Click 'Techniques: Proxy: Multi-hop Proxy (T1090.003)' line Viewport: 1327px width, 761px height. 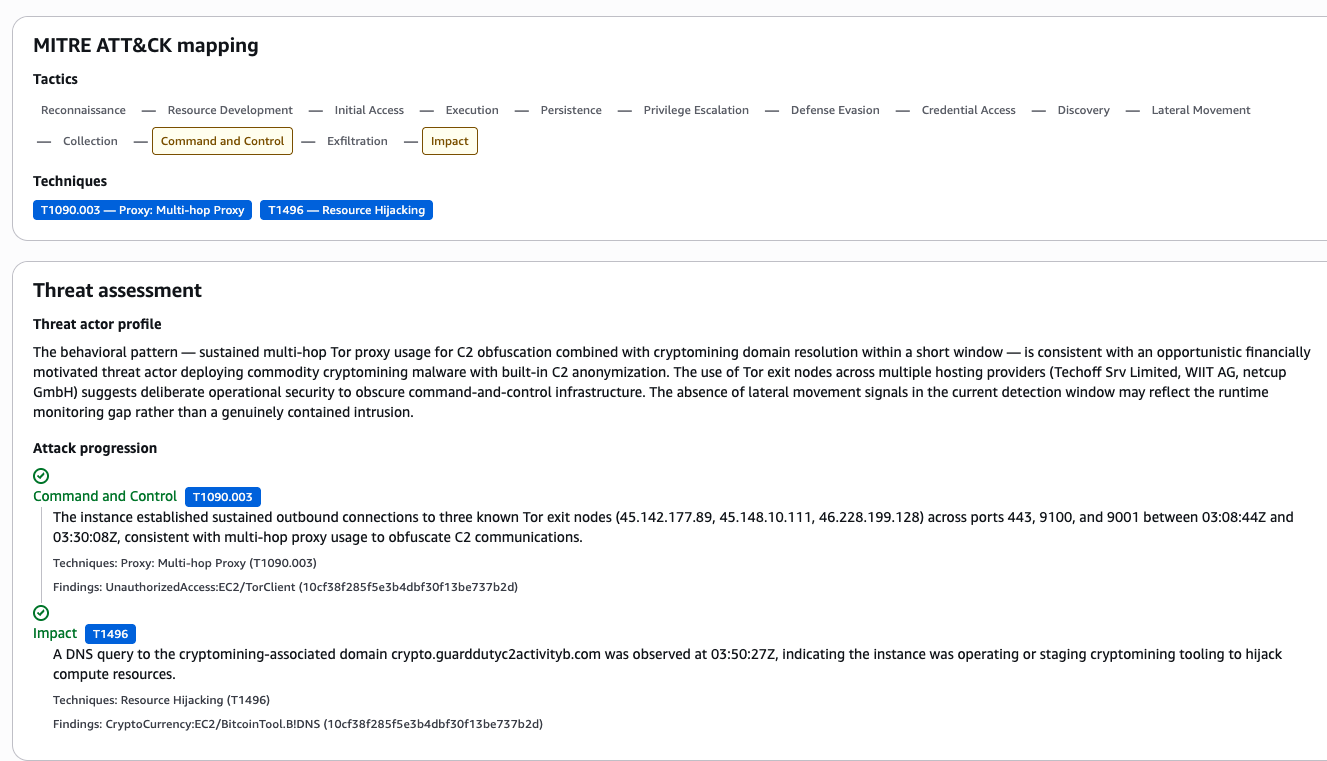(x=185, y=563)
